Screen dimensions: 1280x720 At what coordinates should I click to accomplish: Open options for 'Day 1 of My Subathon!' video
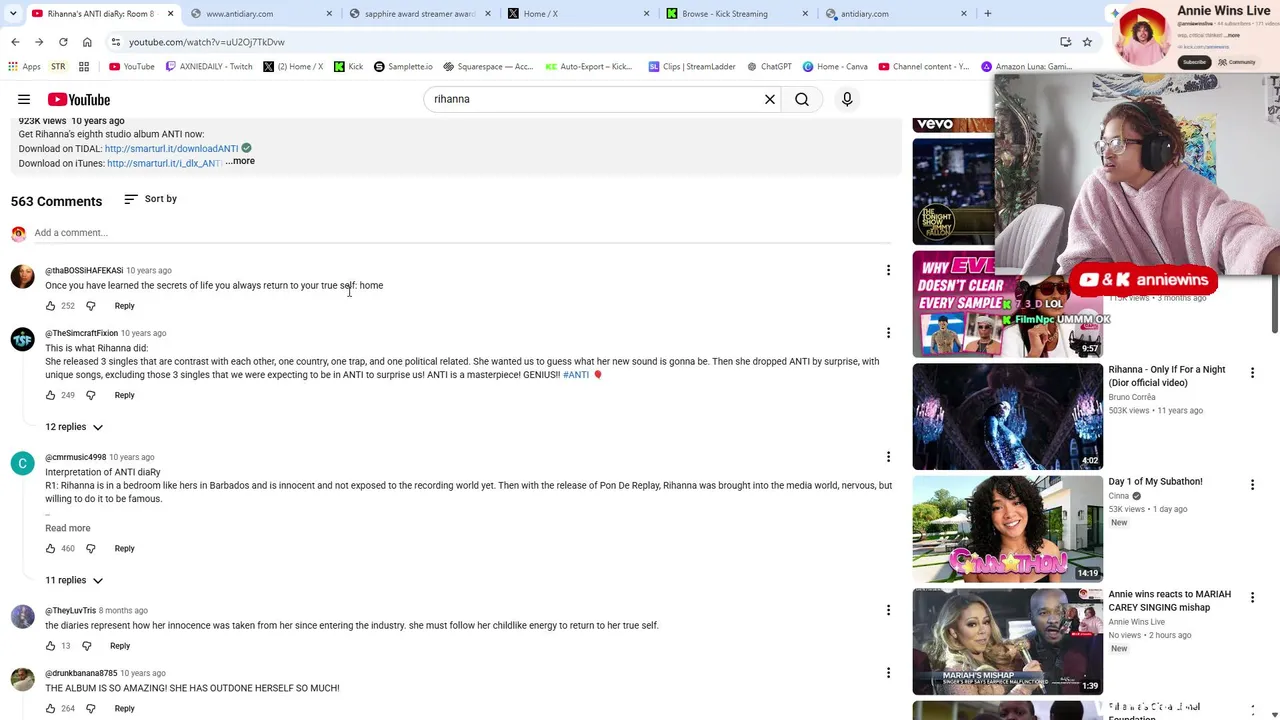coord(1252,484)
